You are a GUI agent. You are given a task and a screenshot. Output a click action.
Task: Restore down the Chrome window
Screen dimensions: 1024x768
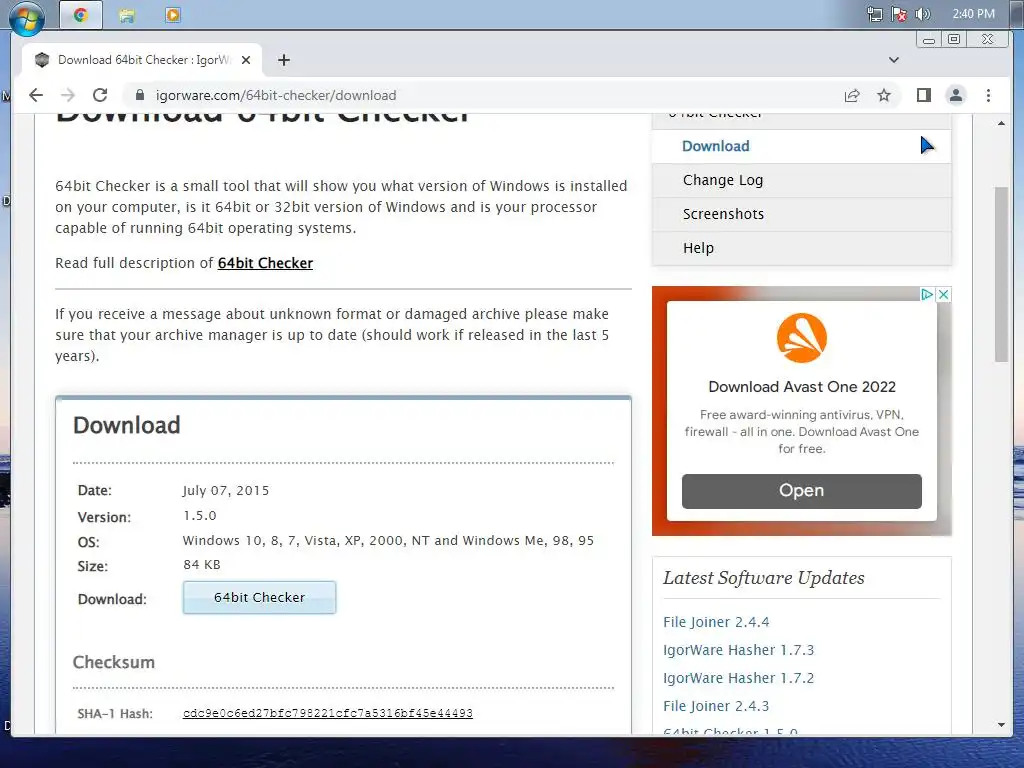click(953, 40)
